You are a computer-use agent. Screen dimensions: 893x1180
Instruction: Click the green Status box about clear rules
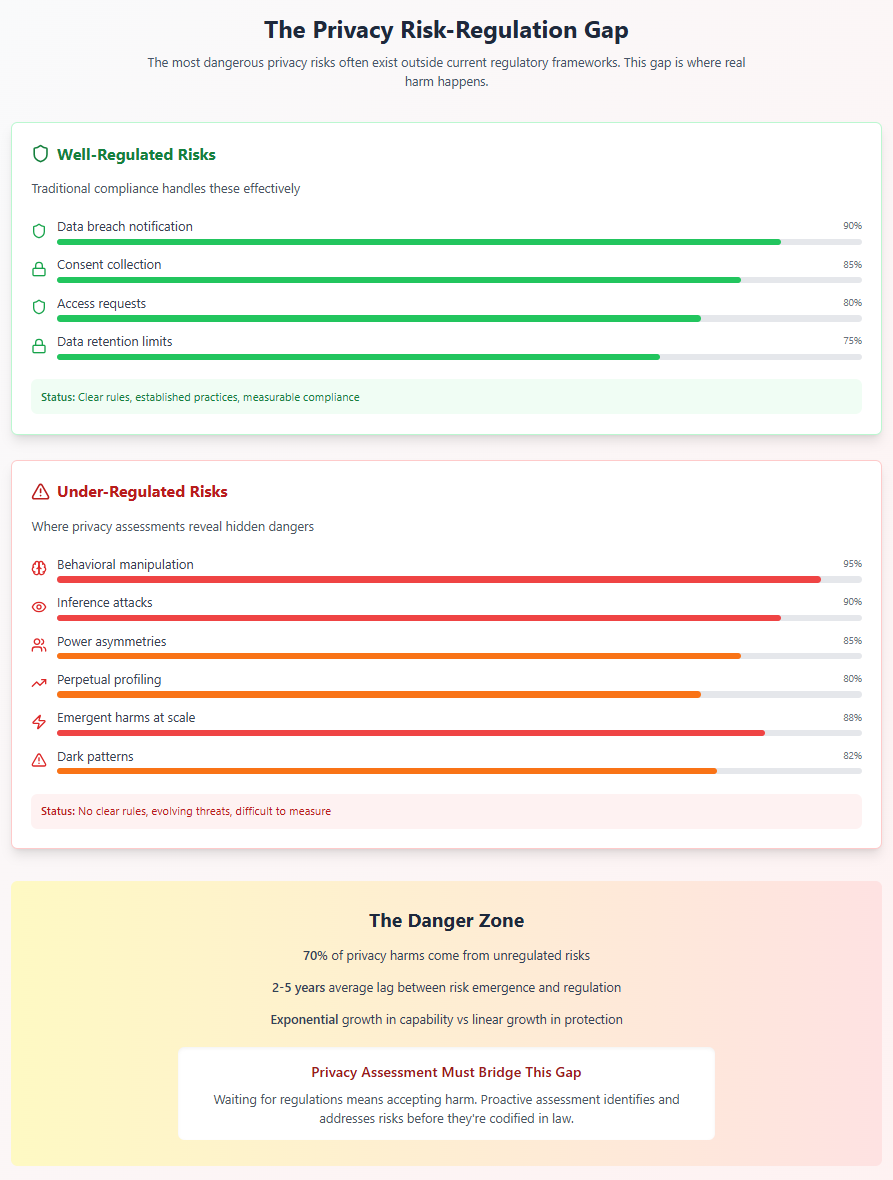[x=446, y=397]
